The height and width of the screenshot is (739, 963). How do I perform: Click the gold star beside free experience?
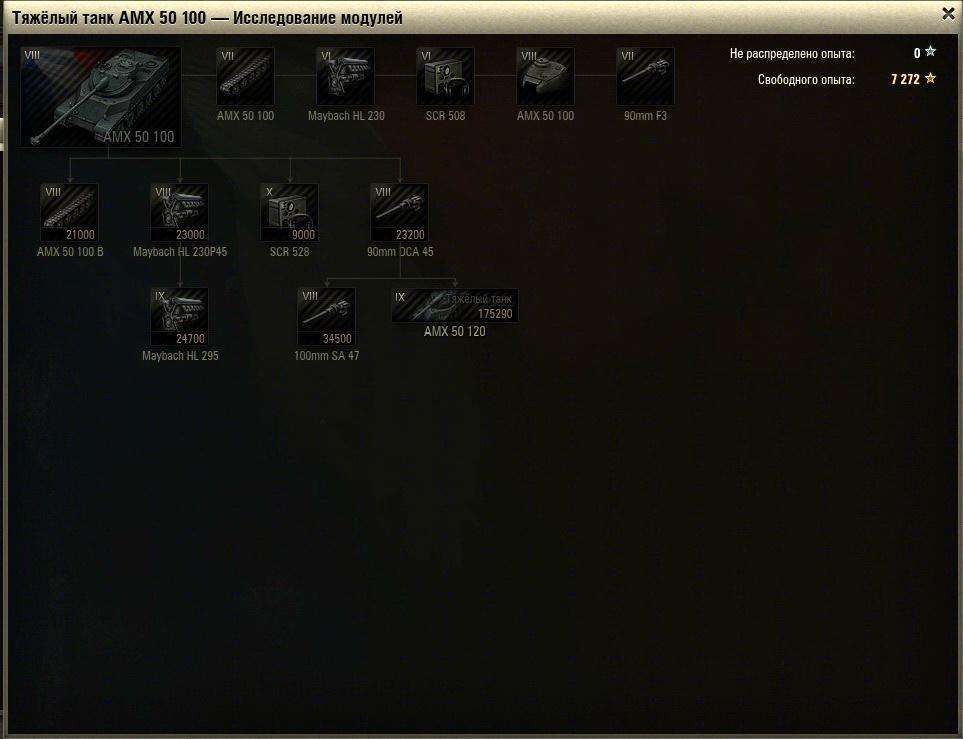930,78
